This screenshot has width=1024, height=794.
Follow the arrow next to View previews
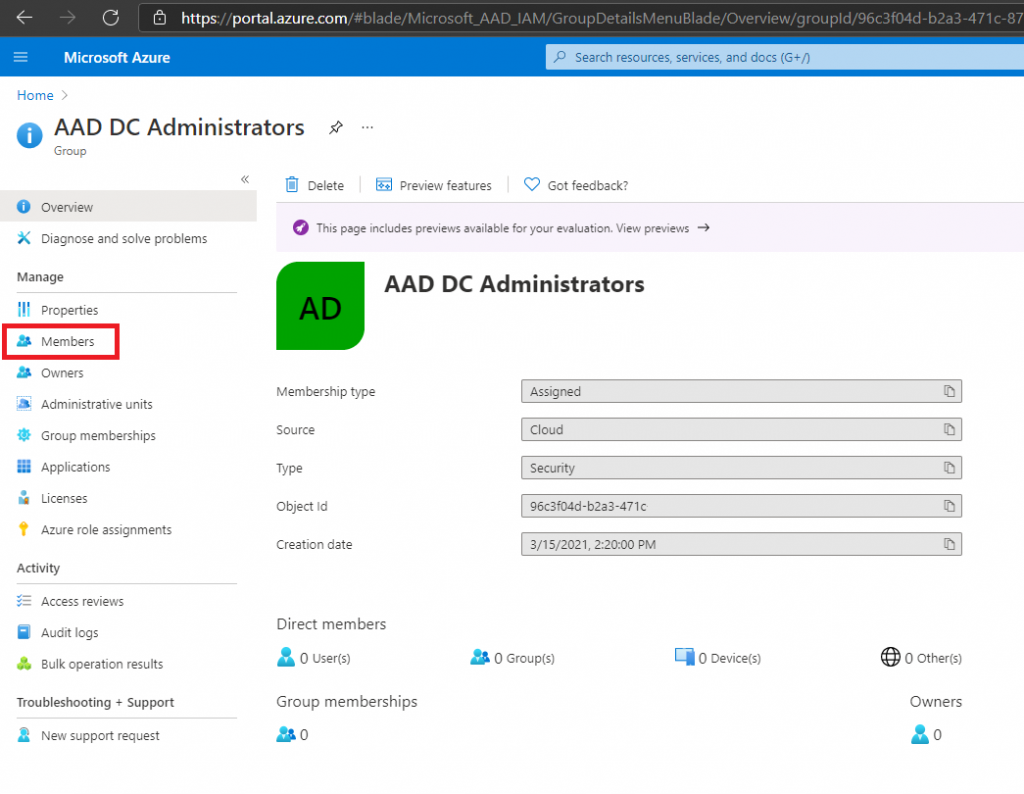point(703,228)
